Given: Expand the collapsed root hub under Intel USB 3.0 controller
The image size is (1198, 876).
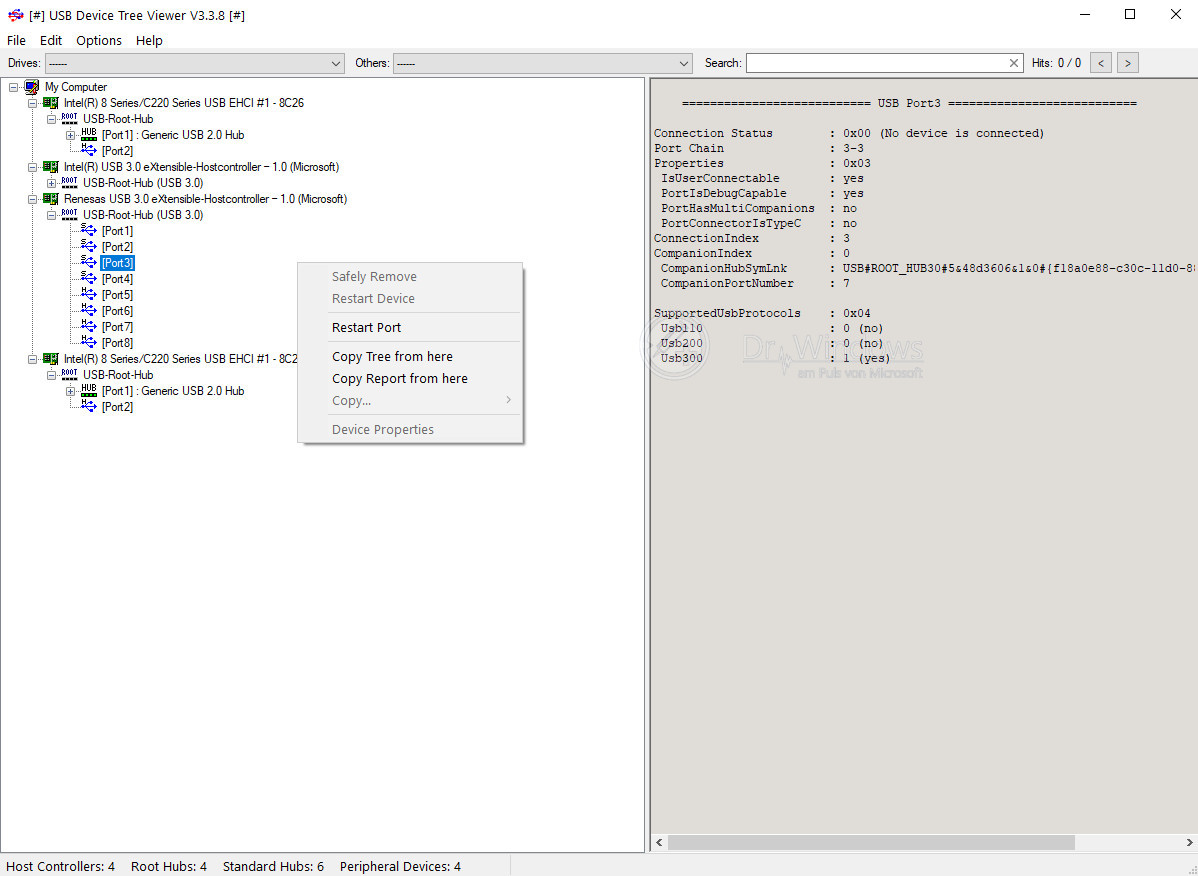Looking at the screenshot, I should click(51, 183).
